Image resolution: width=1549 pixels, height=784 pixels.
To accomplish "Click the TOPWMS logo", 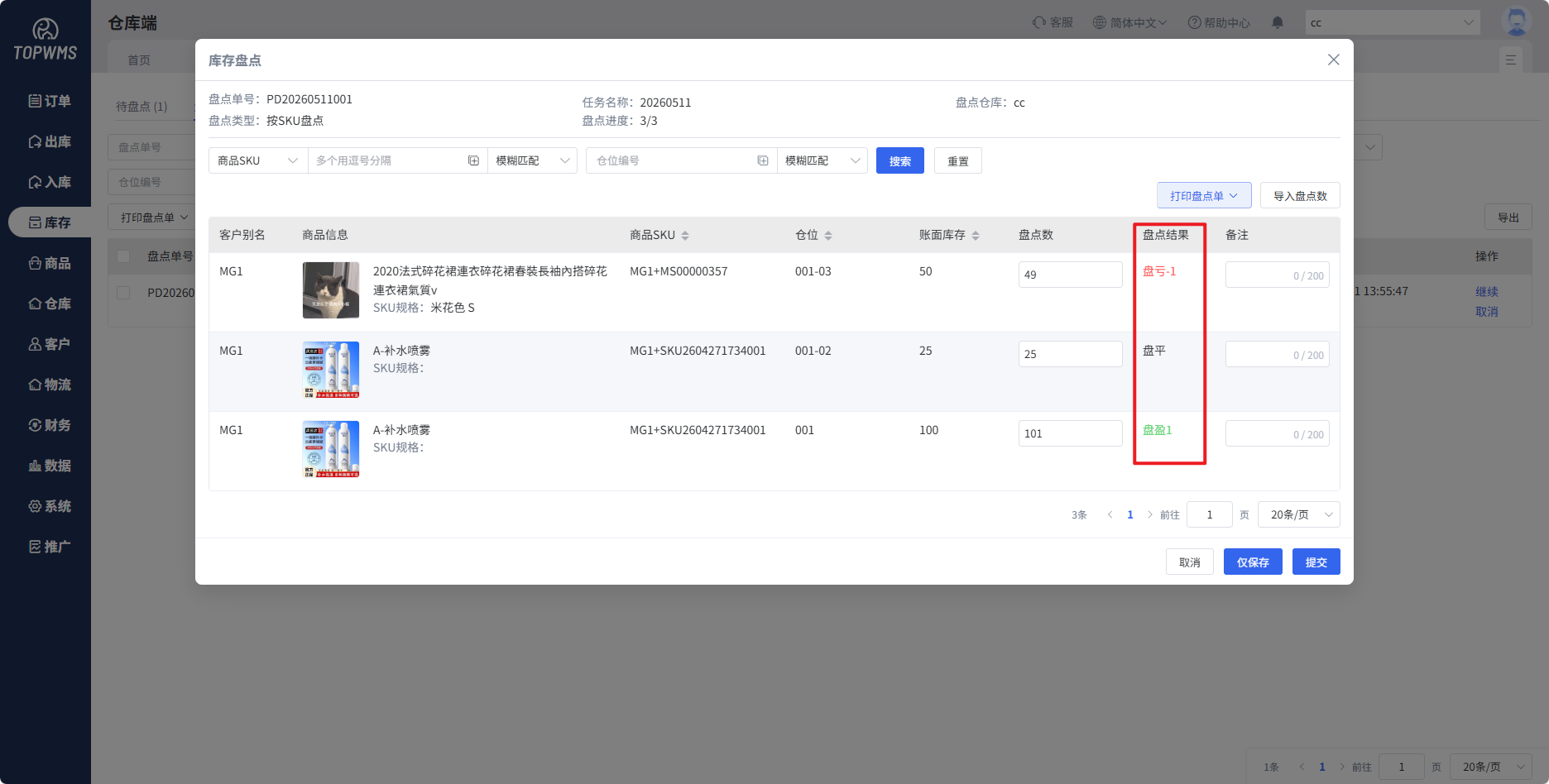I will (46, 40).
